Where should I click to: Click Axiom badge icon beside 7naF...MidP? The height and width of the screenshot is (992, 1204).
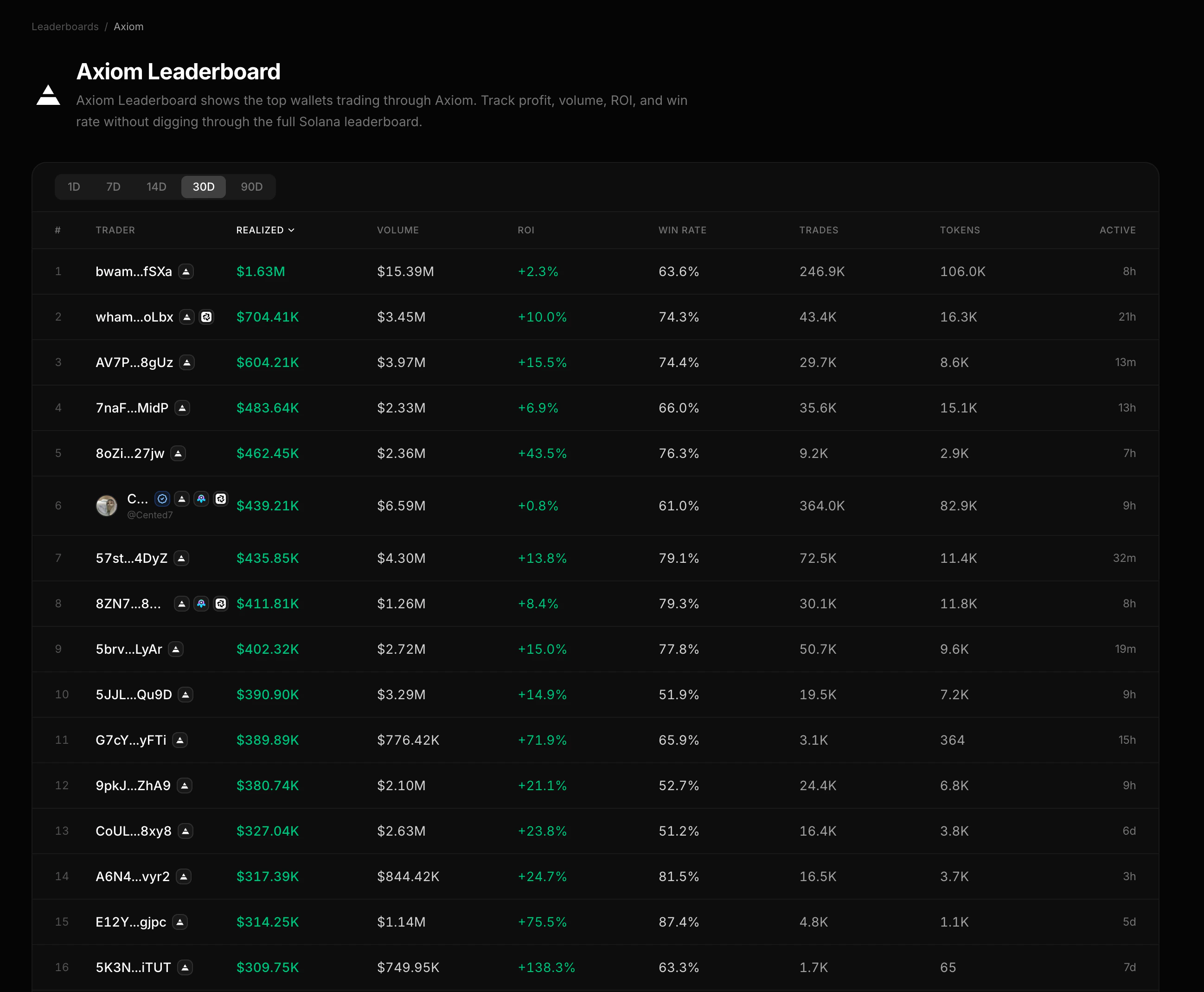(182, 408)
